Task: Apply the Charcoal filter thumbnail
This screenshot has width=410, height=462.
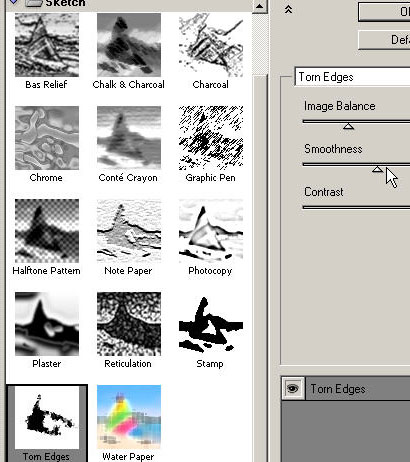Action: pyautogui.click(x=211, y=45)
